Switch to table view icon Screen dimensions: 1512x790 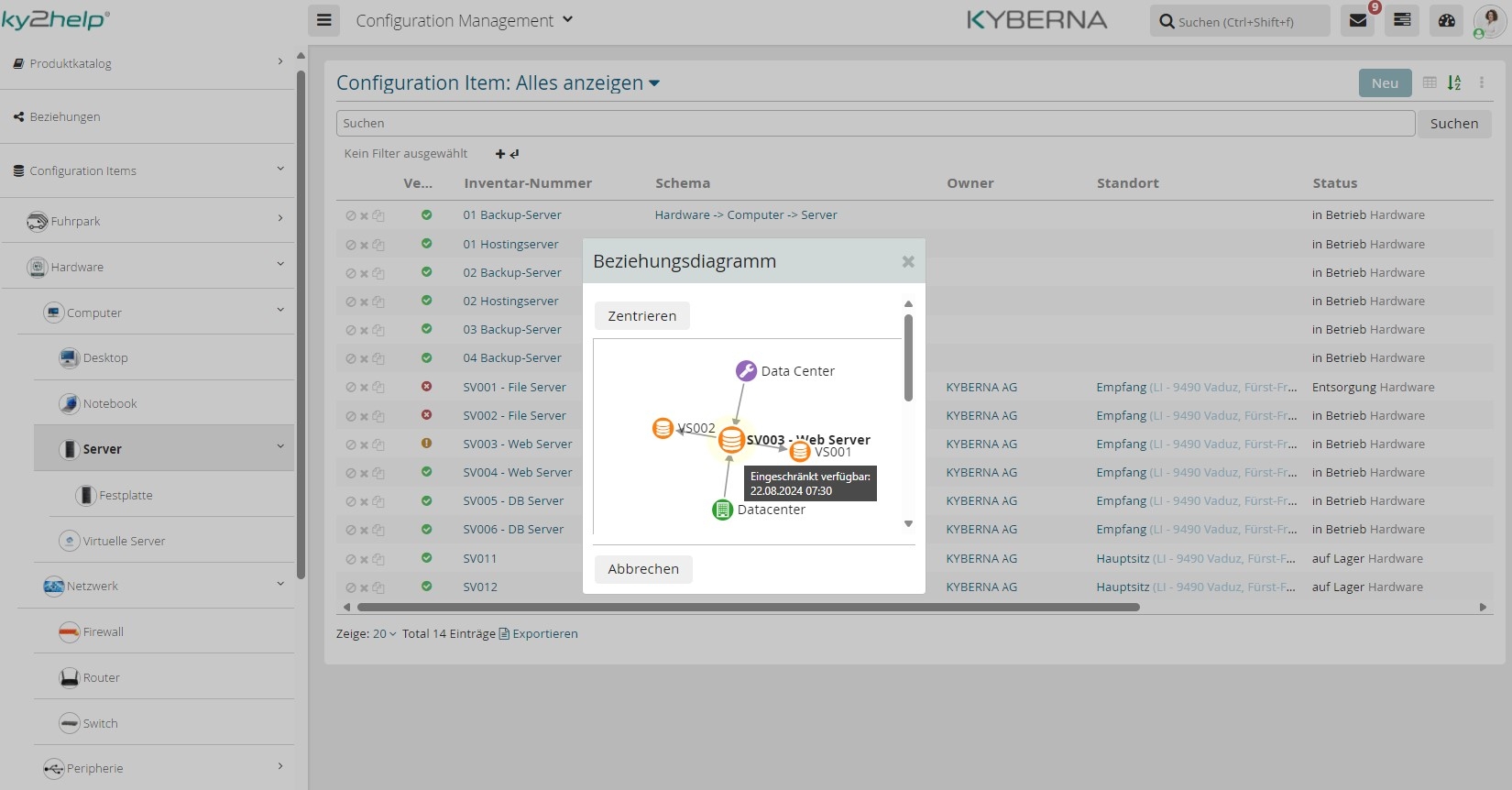click(x=1430, y=82)
